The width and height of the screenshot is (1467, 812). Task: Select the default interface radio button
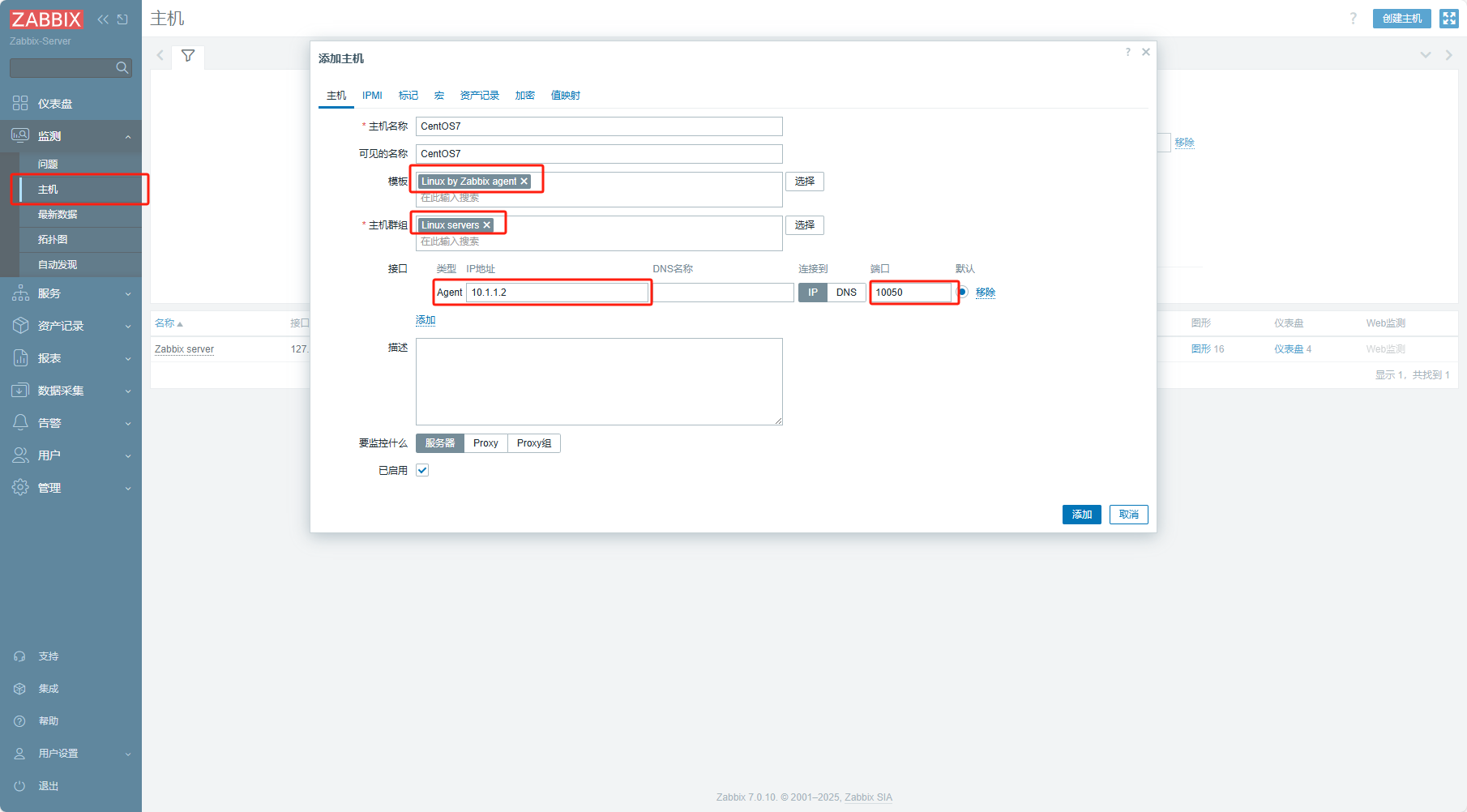(963, 293)
